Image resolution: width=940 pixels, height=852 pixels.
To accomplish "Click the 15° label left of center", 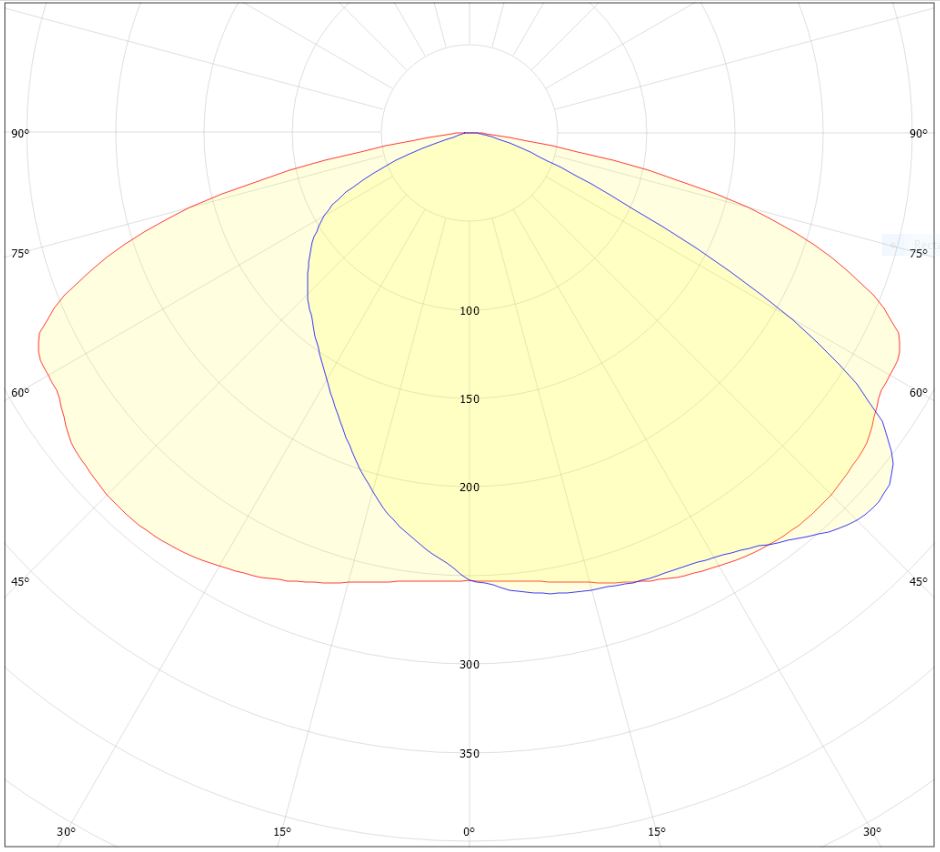I will [282, 832].
